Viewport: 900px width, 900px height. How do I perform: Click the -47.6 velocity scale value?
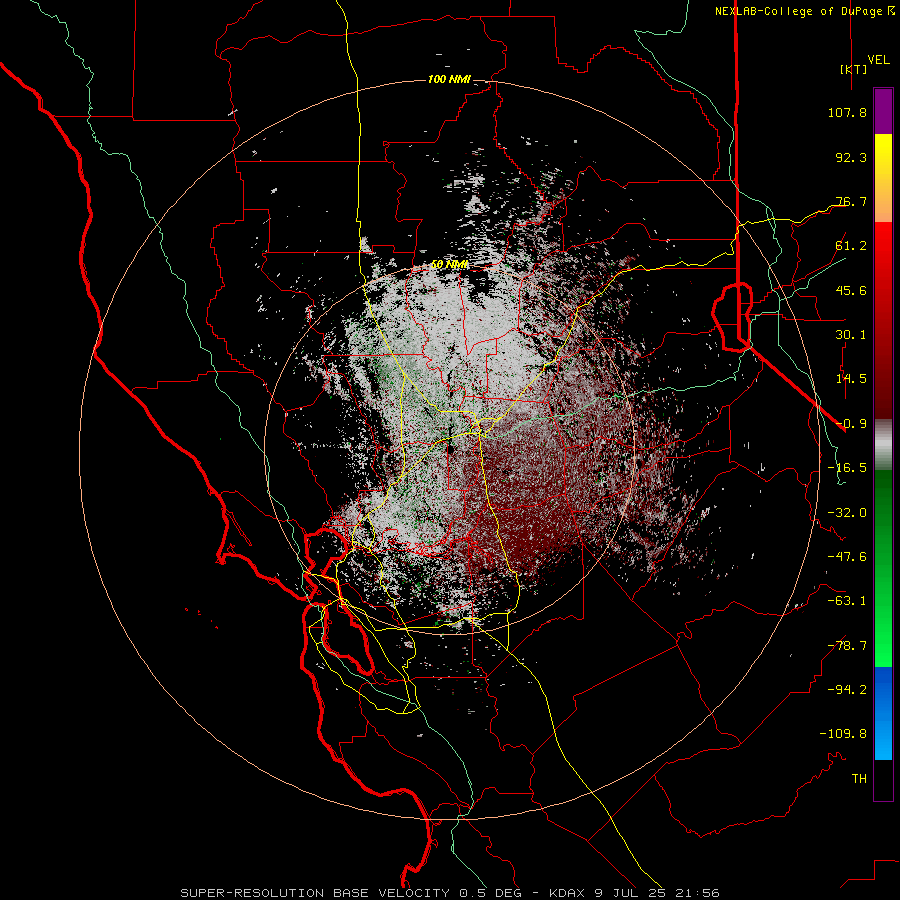[x=847, y=557]
